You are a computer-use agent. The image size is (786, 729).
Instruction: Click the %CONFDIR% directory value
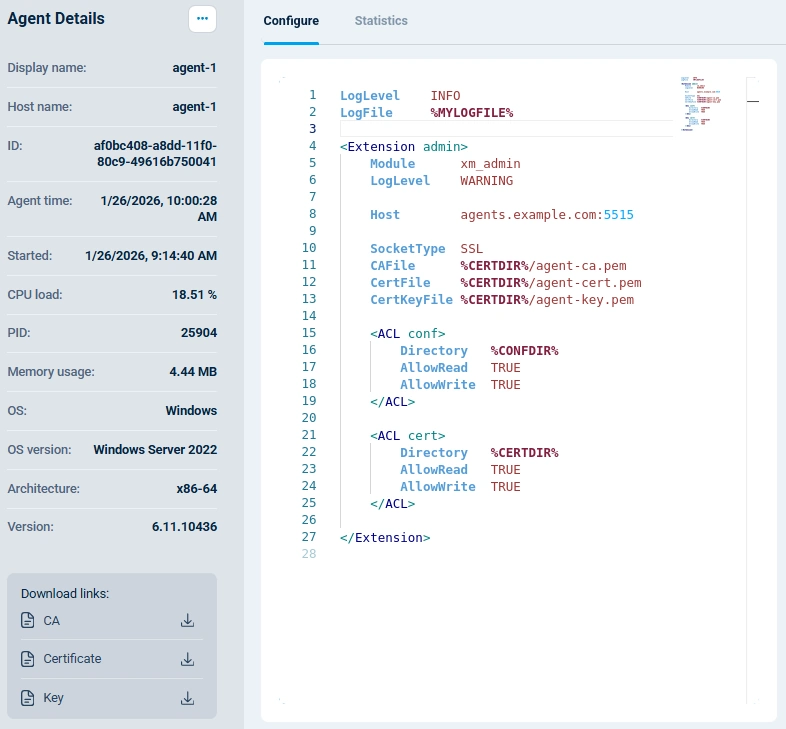pos(524,351)
